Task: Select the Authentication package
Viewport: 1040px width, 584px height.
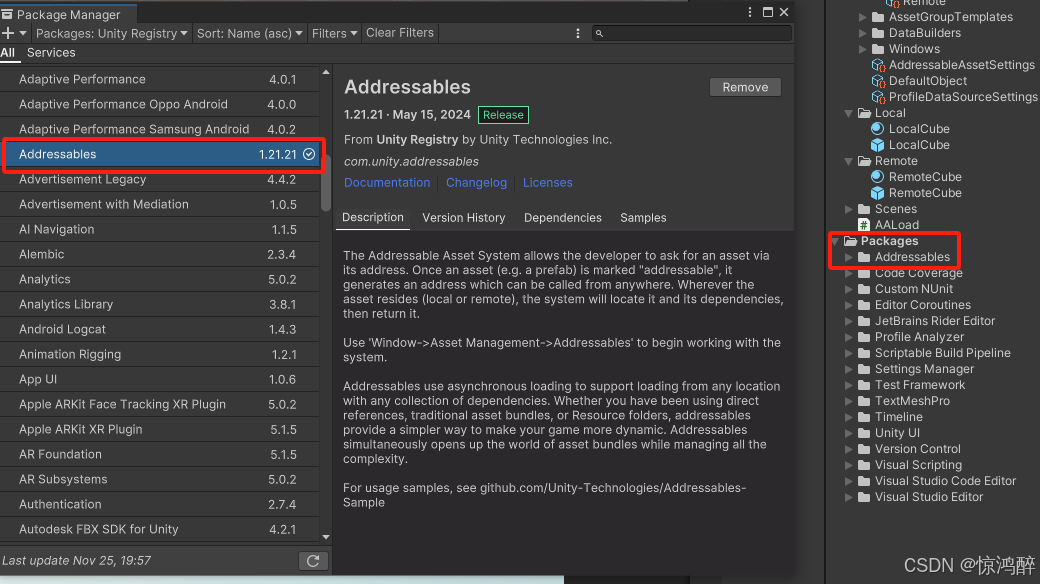Action: coord(159,504)
